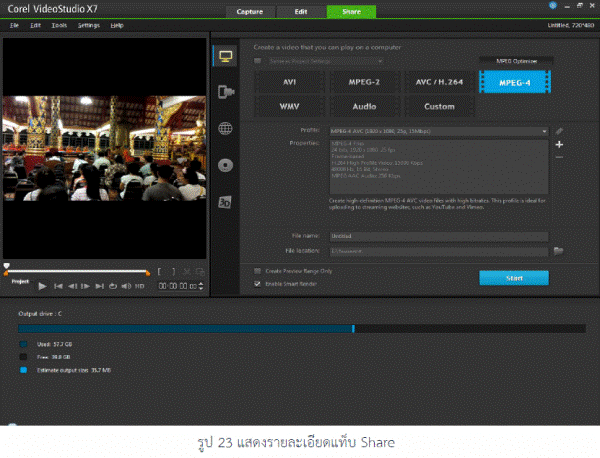Open the Help menu

117,25
